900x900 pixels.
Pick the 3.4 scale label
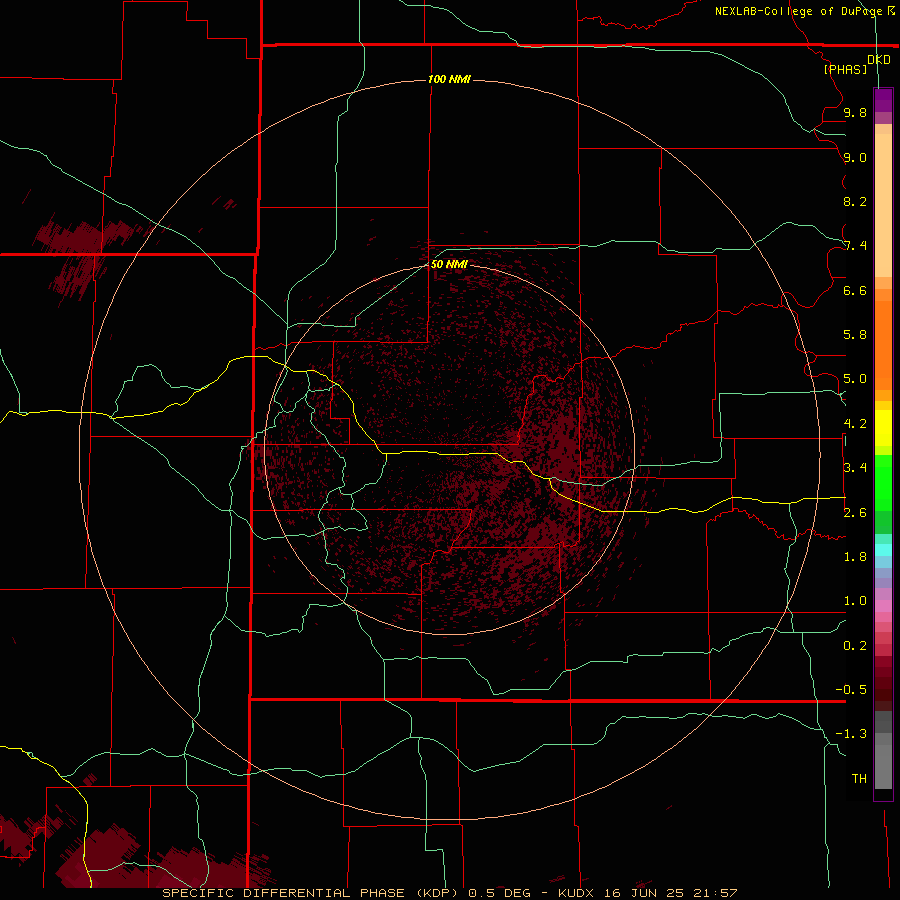click(855, 468)
